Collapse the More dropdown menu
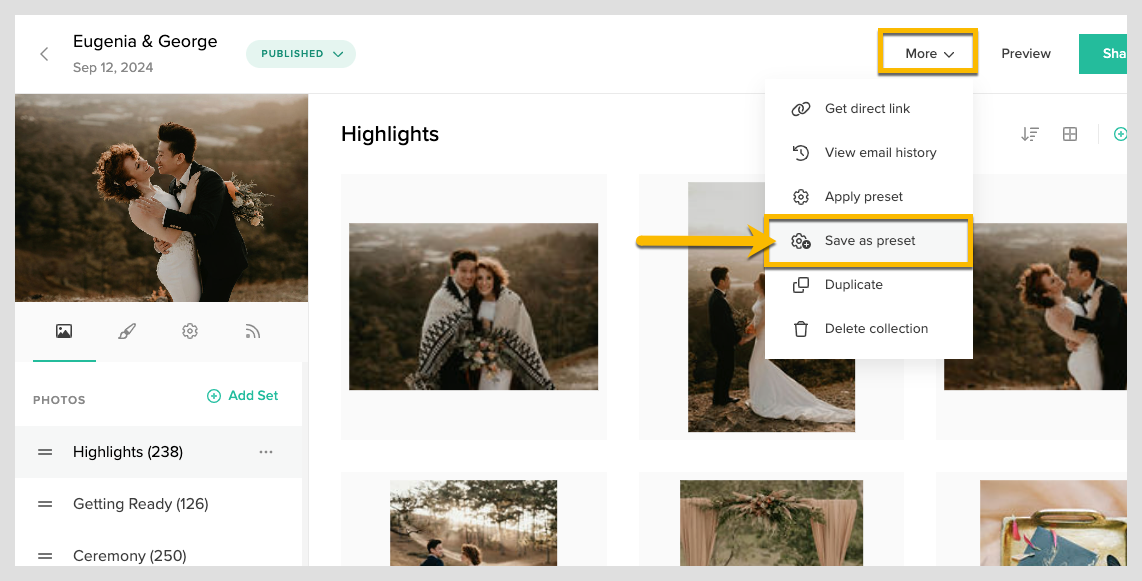Screen dimensions: 1142x581 point(928,54)
